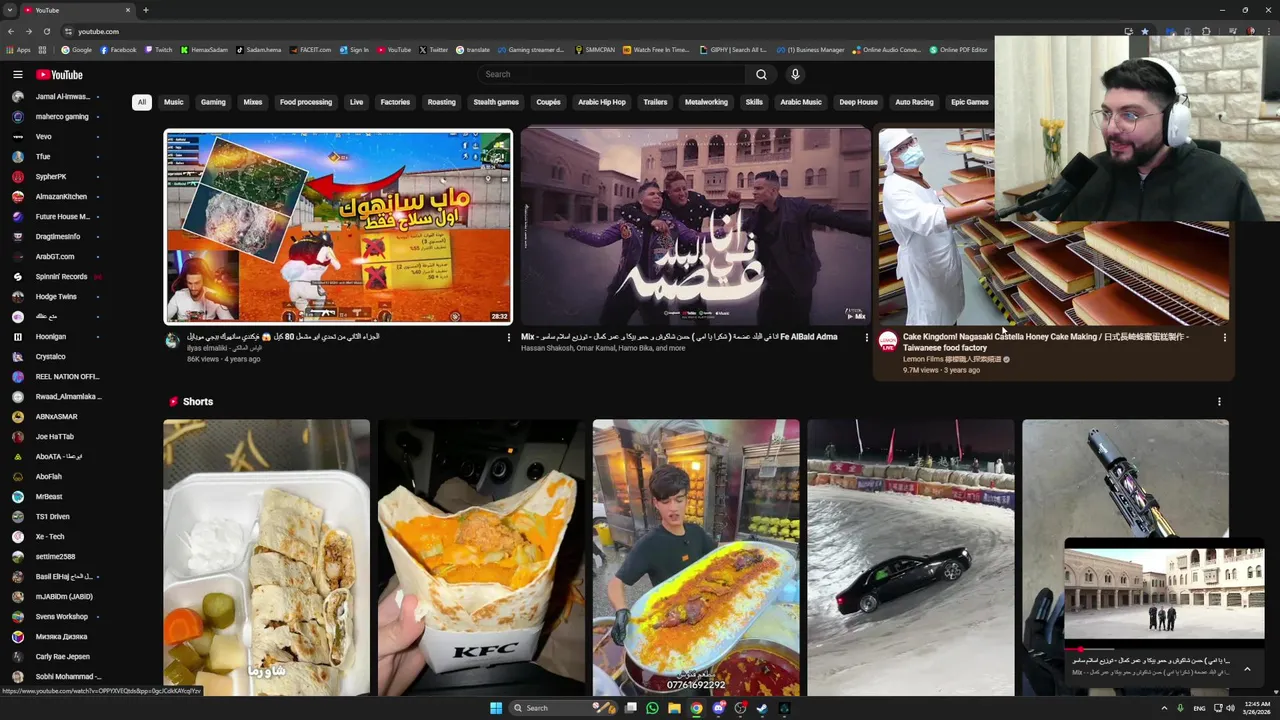Open more options for Fe AlBald Adma mix

coord(866,337)
